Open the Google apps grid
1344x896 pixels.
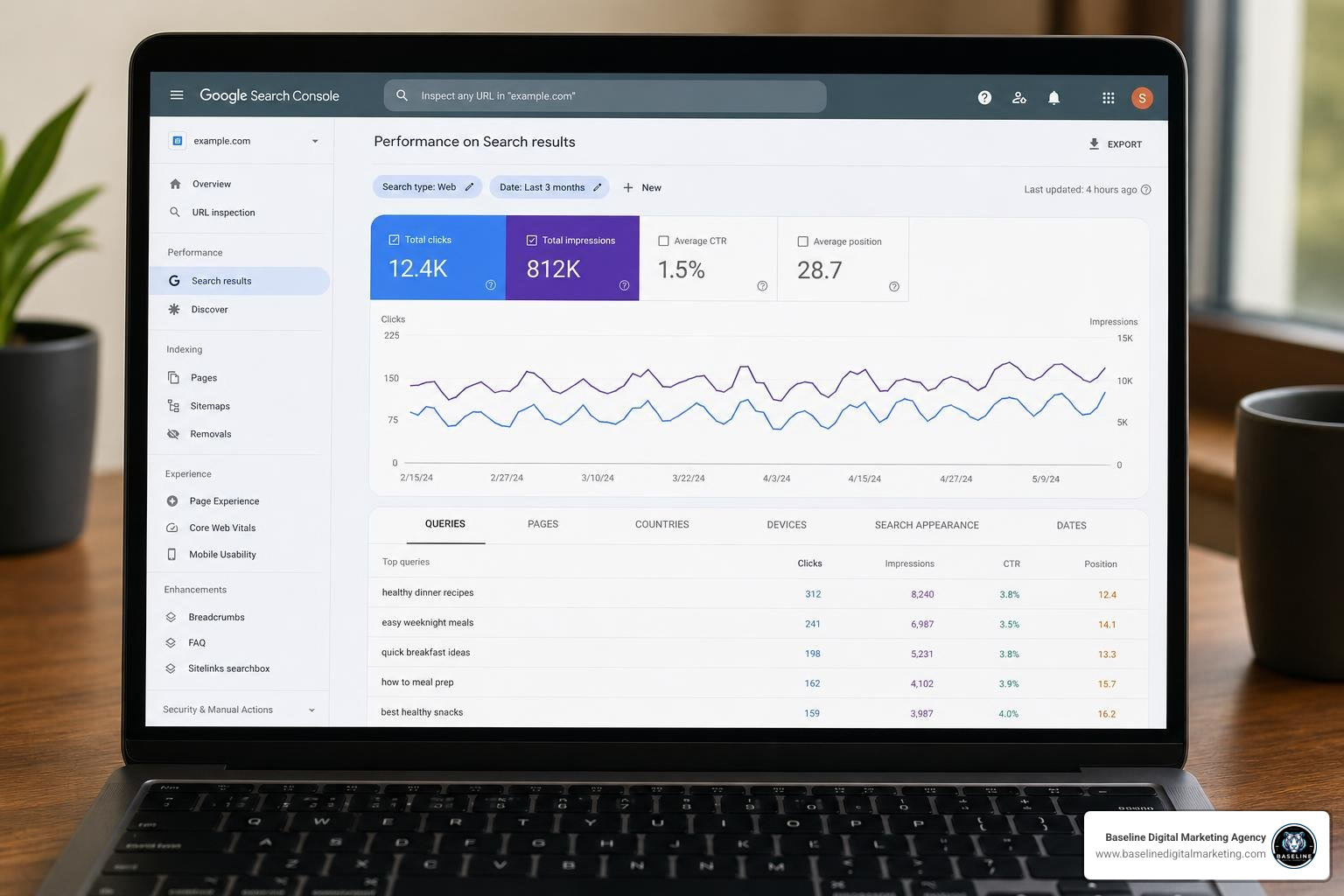pos(1108,98)
